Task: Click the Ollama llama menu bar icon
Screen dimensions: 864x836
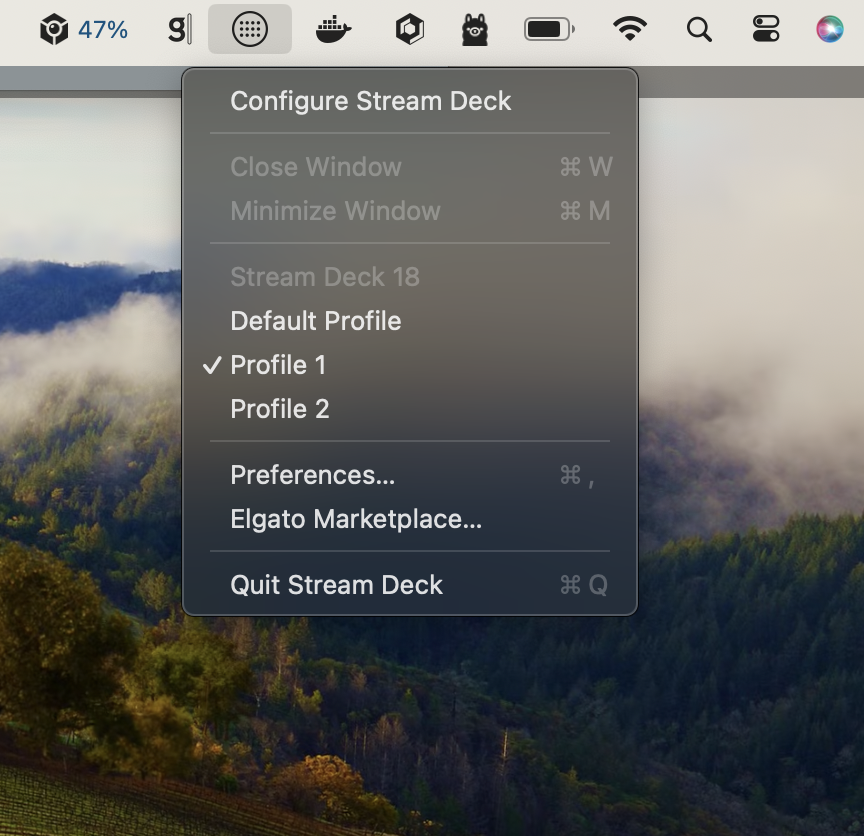Action: (x=474, y=29)
